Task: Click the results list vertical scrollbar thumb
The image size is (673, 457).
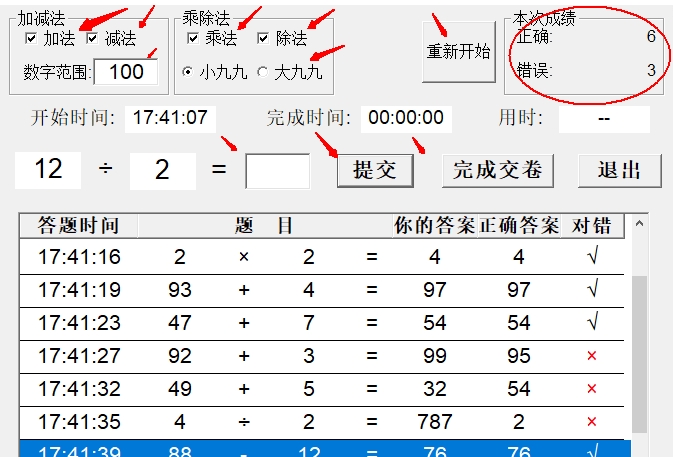Action: [x=639, y=354]
